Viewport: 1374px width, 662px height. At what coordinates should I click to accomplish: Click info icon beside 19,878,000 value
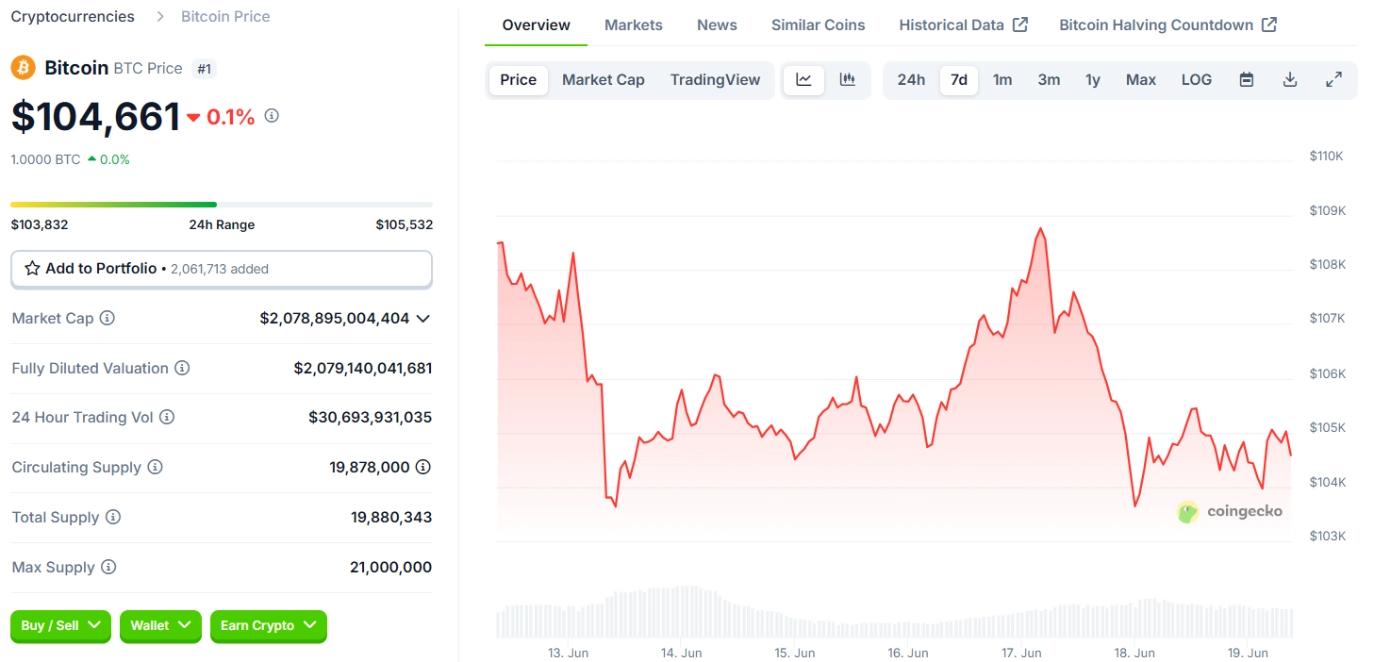[x=423, y=467]
